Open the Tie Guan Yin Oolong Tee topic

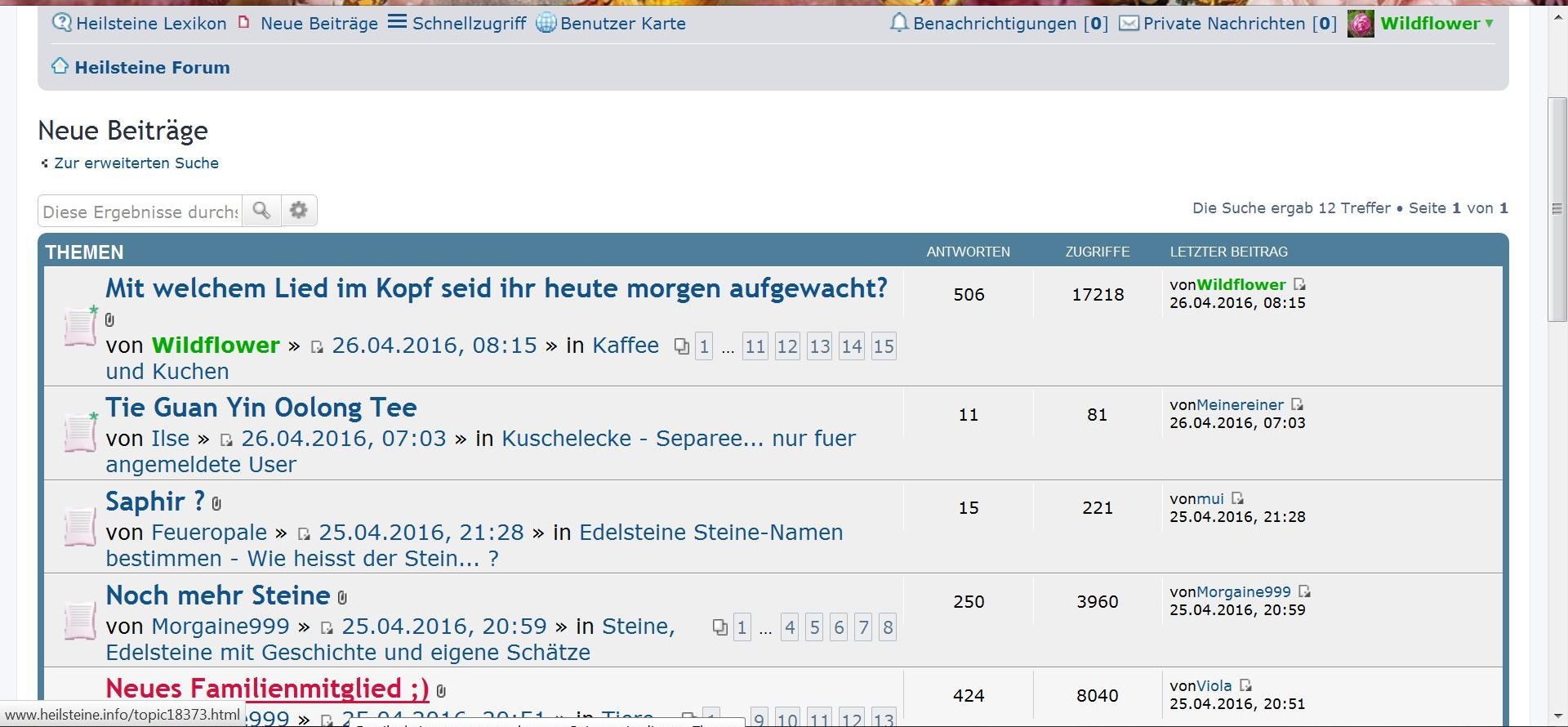click(261, 408)
